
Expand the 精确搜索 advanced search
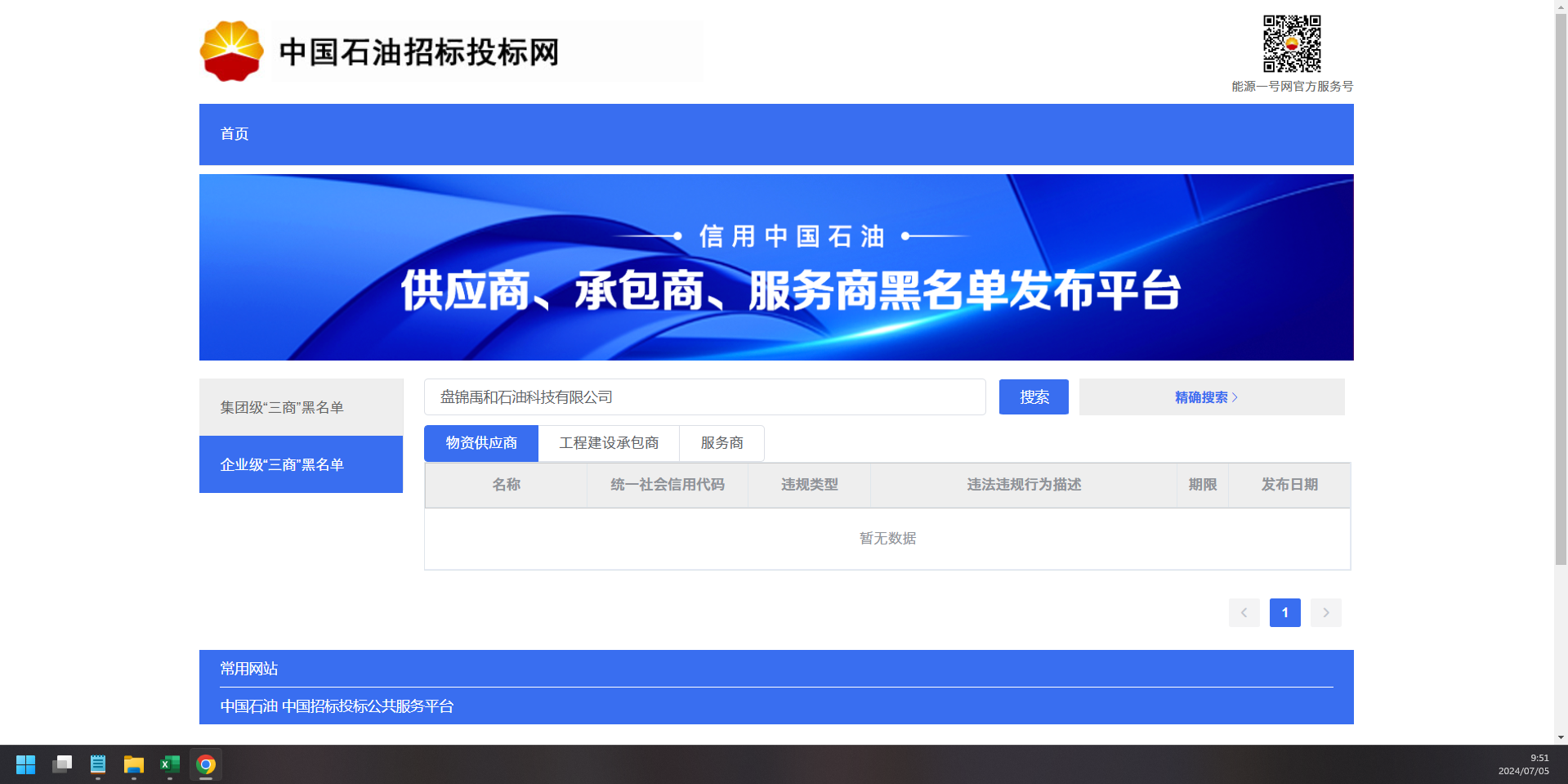point(1212,397)
